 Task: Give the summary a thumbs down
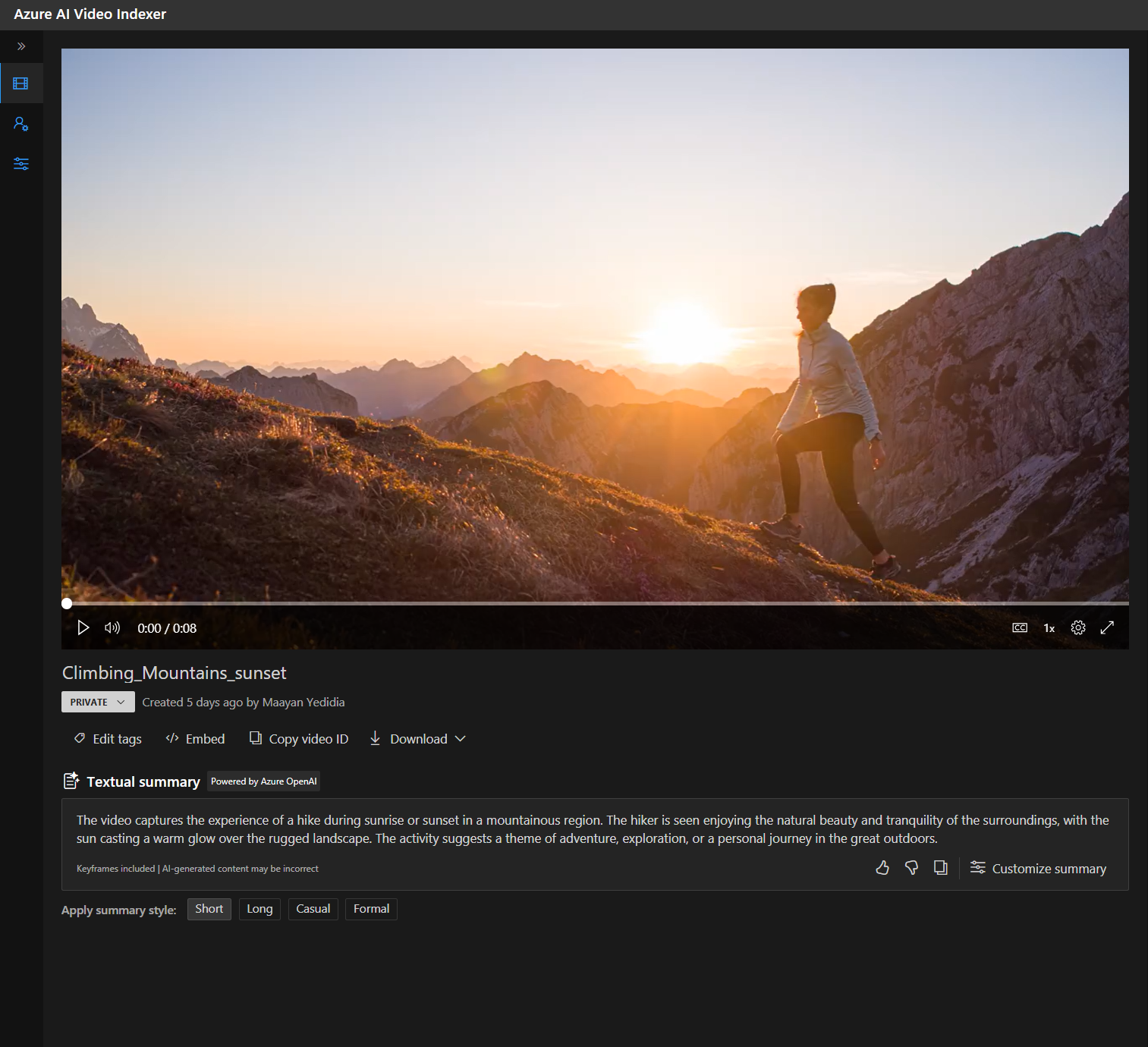point(911,868)
